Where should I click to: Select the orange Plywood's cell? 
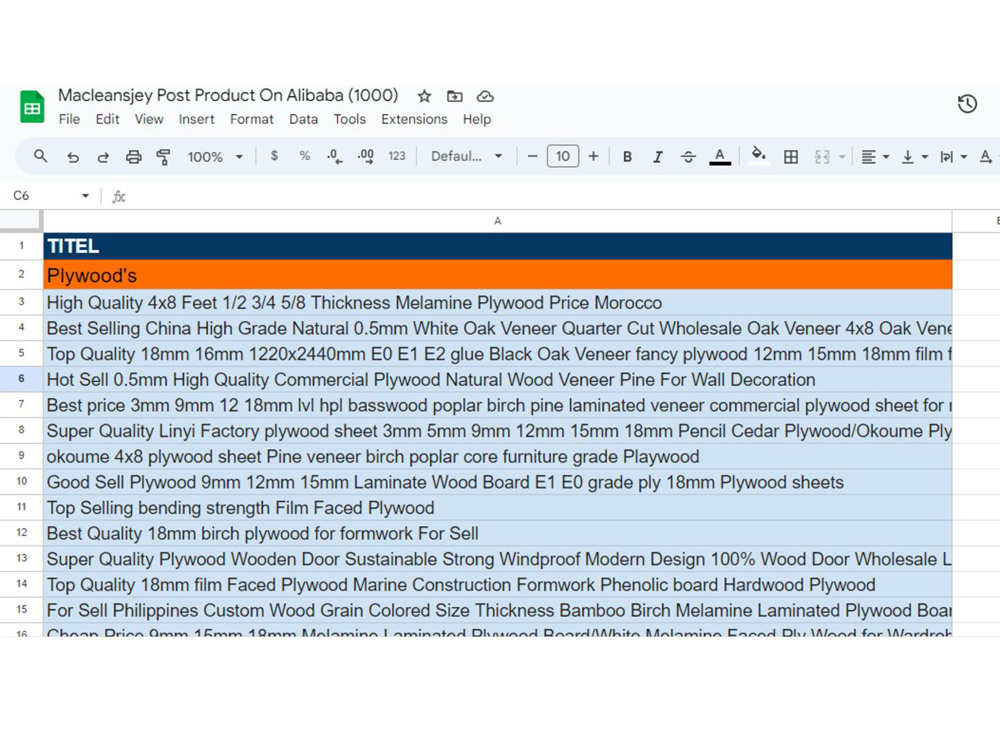pos(497,275)
